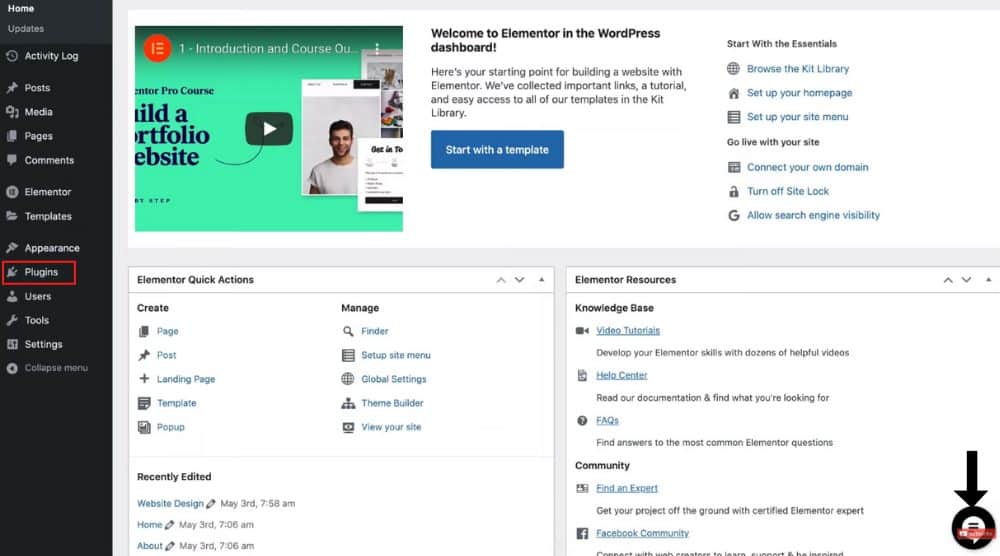The image size is (1000, 556).
Task: Click the Users person icon
Action: [11, 296]
